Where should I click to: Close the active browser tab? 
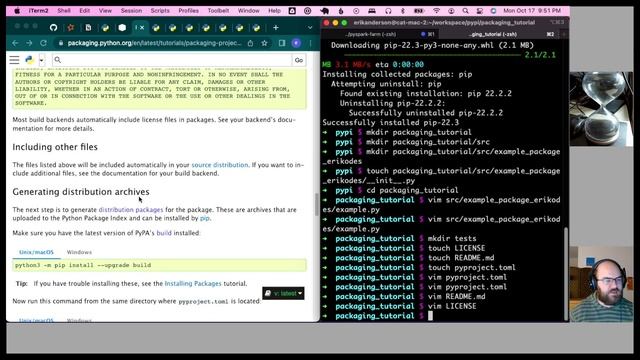click(142, 28)
